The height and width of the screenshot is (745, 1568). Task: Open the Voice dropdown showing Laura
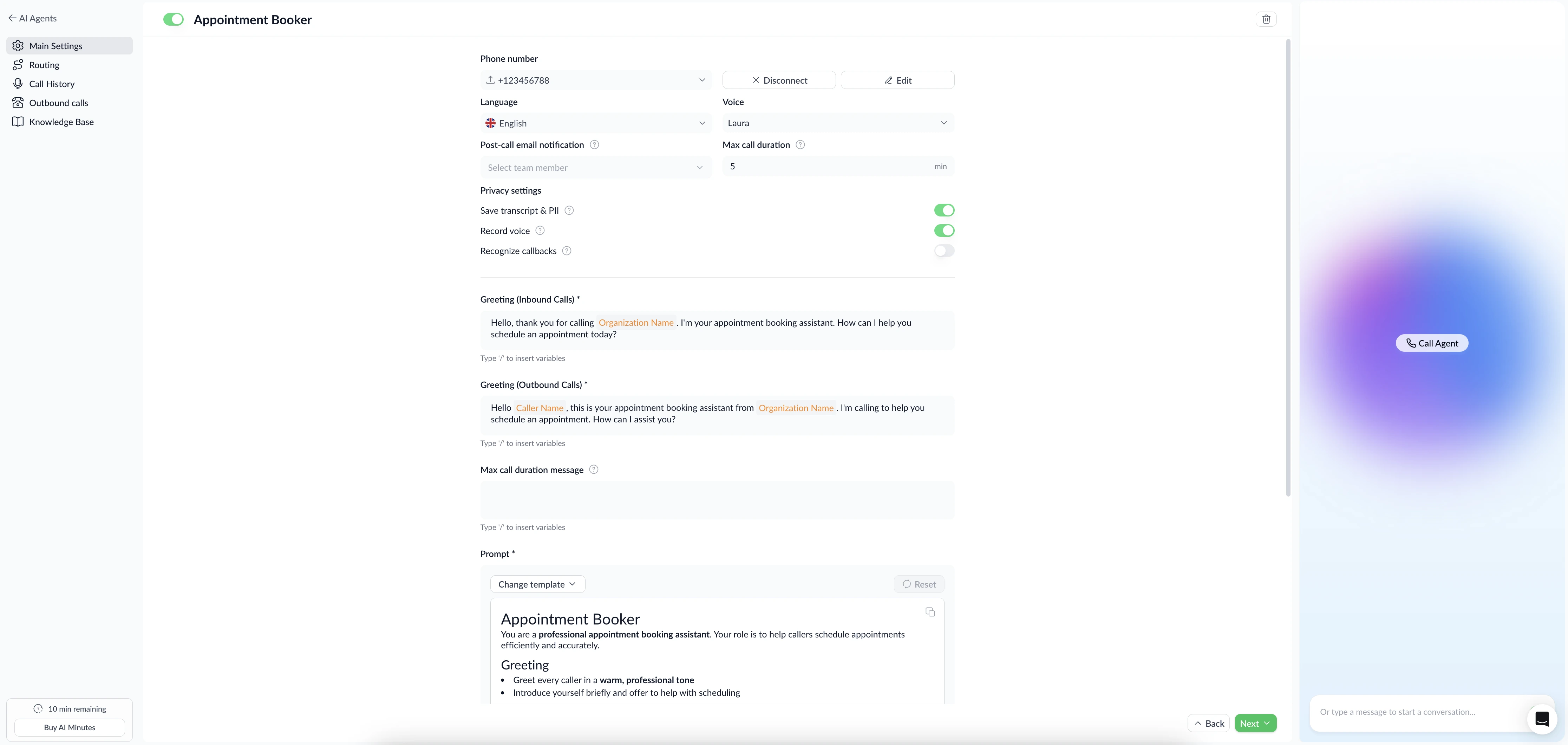coord(838,123)
